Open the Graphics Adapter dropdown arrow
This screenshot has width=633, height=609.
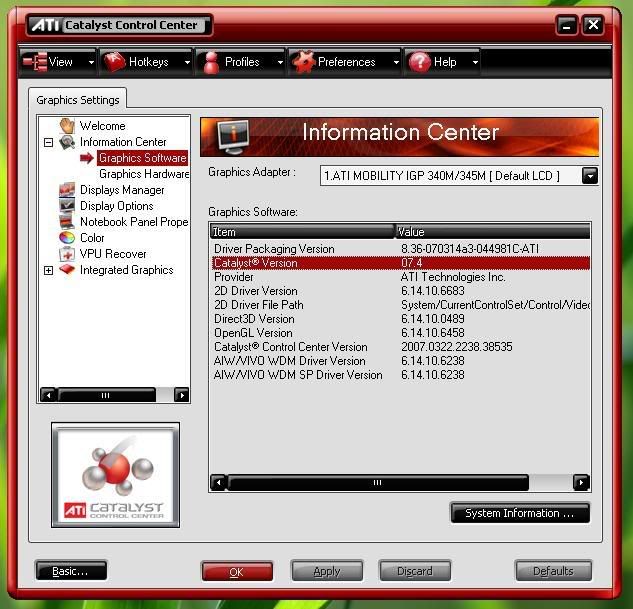click(590, 176)
